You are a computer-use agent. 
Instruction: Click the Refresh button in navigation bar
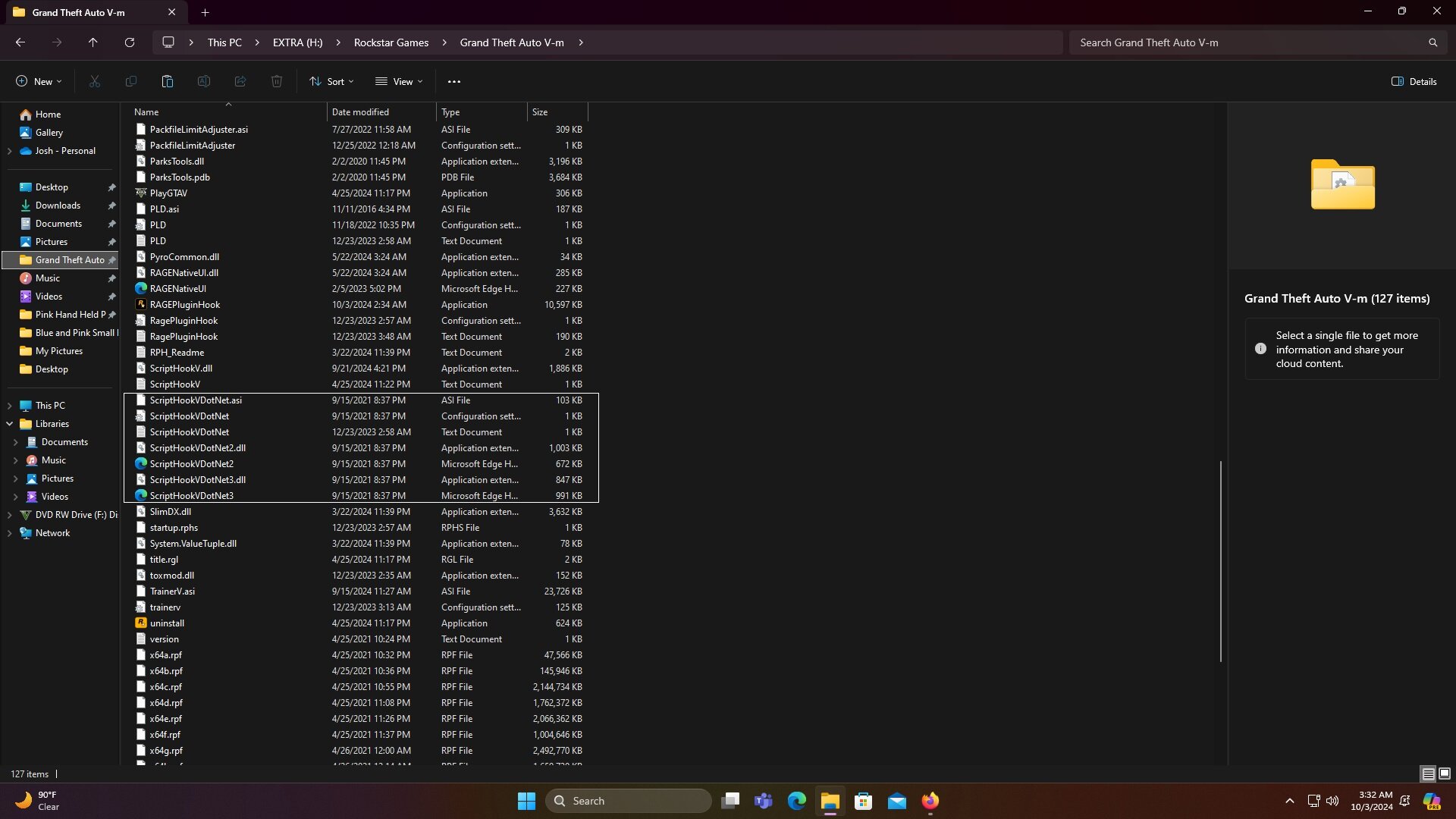click(x=130, y=42)
